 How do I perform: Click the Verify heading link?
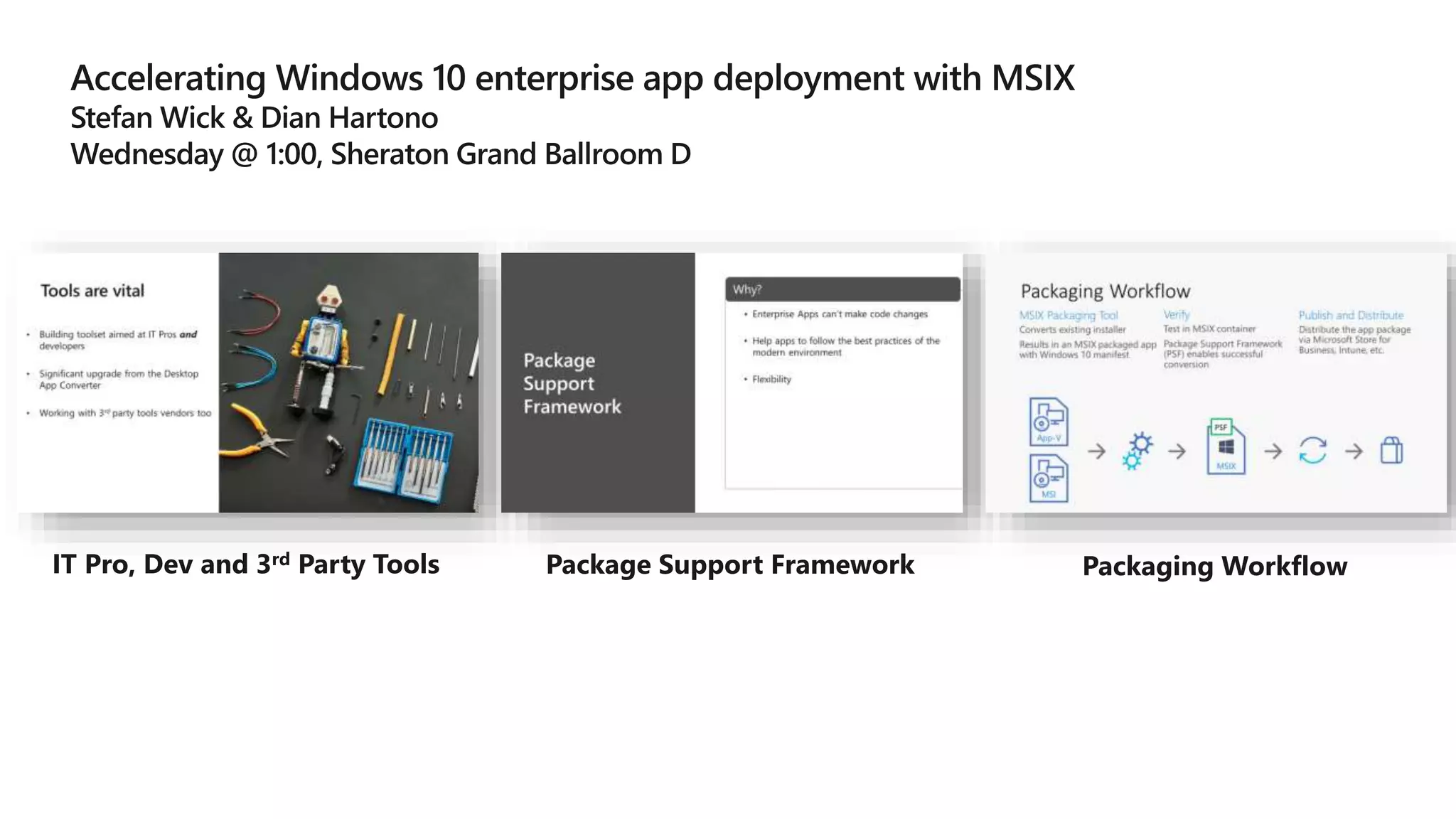[1176, 314]
